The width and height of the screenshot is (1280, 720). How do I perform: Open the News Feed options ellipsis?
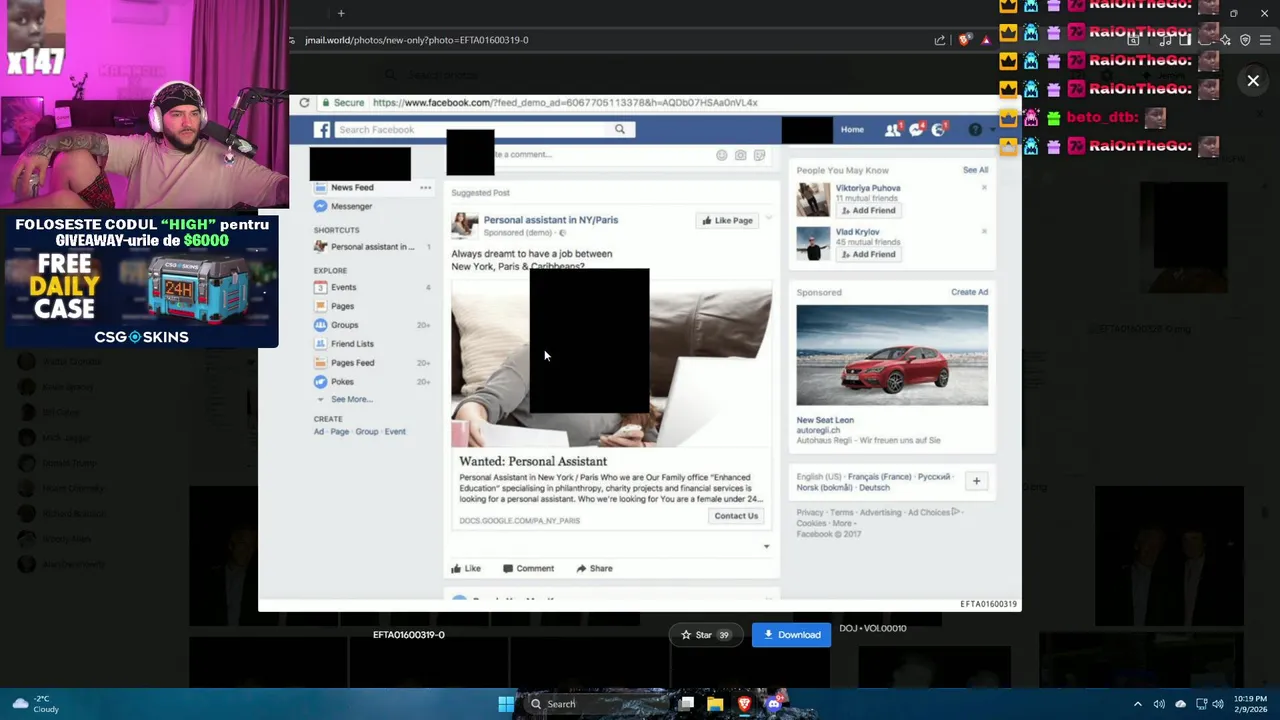click(425, 188)
